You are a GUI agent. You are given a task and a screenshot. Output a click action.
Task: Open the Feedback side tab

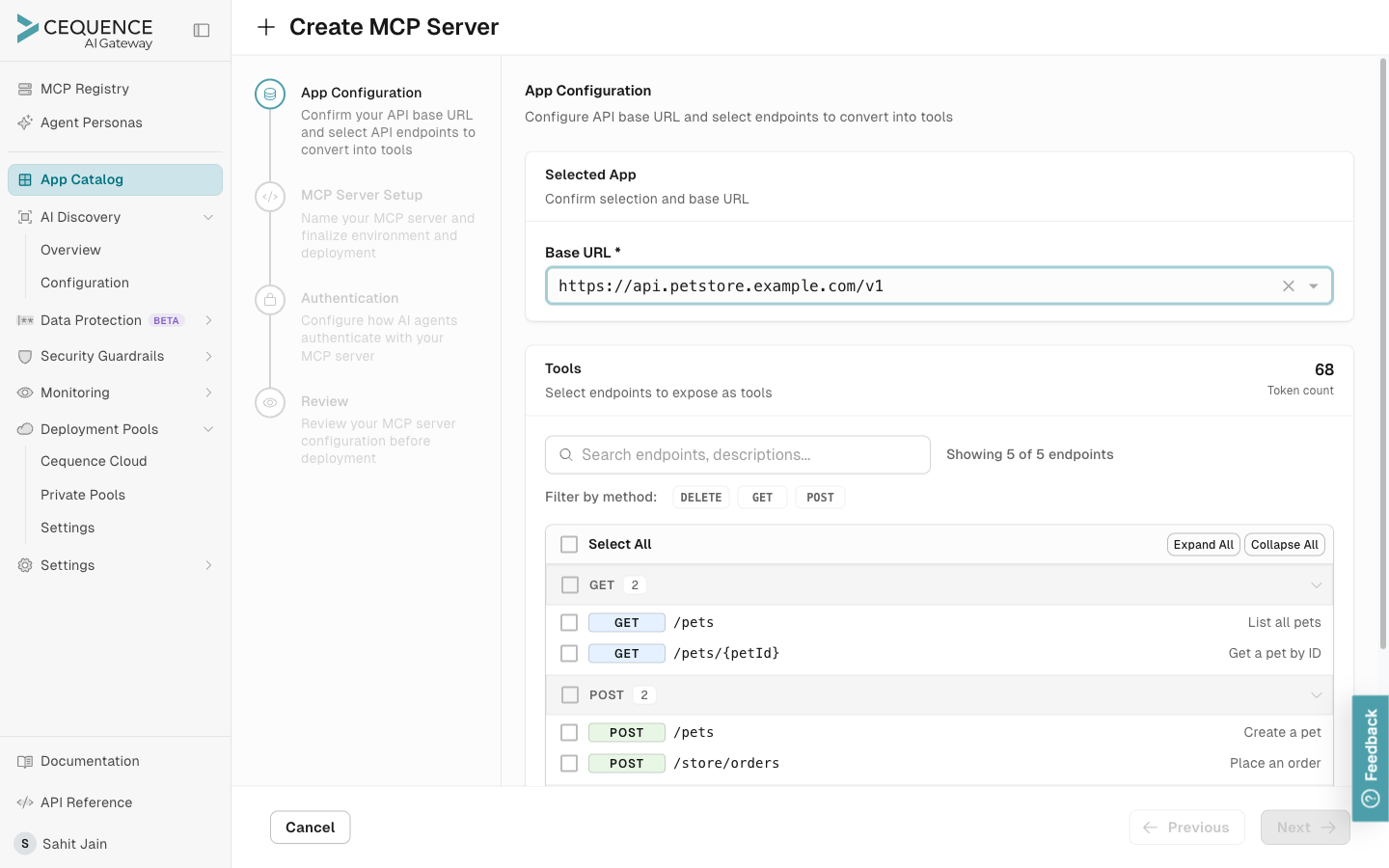[1371, 758]
